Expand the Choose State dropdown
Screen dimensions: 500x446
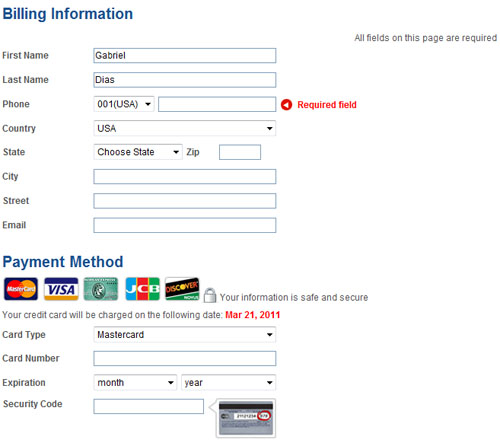pos(138,152)
